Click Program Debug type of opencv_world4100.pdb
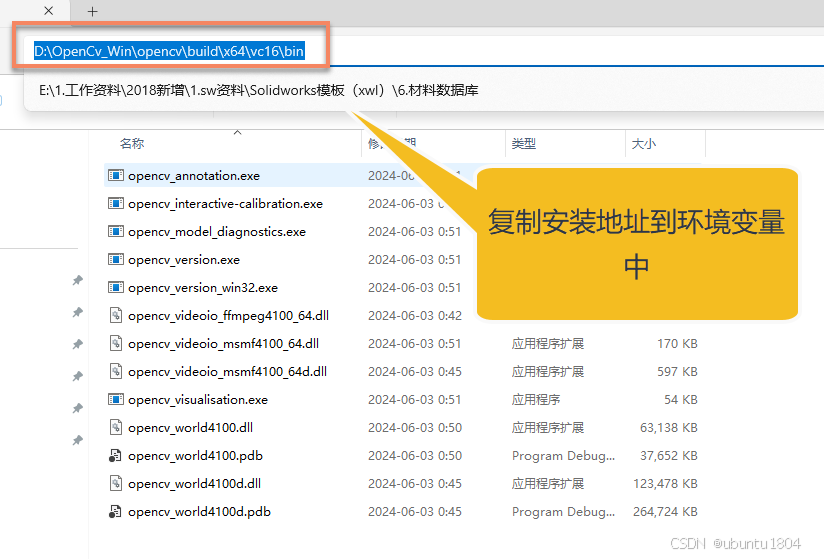This screenshot has height=559, width=824. (563, 456)
